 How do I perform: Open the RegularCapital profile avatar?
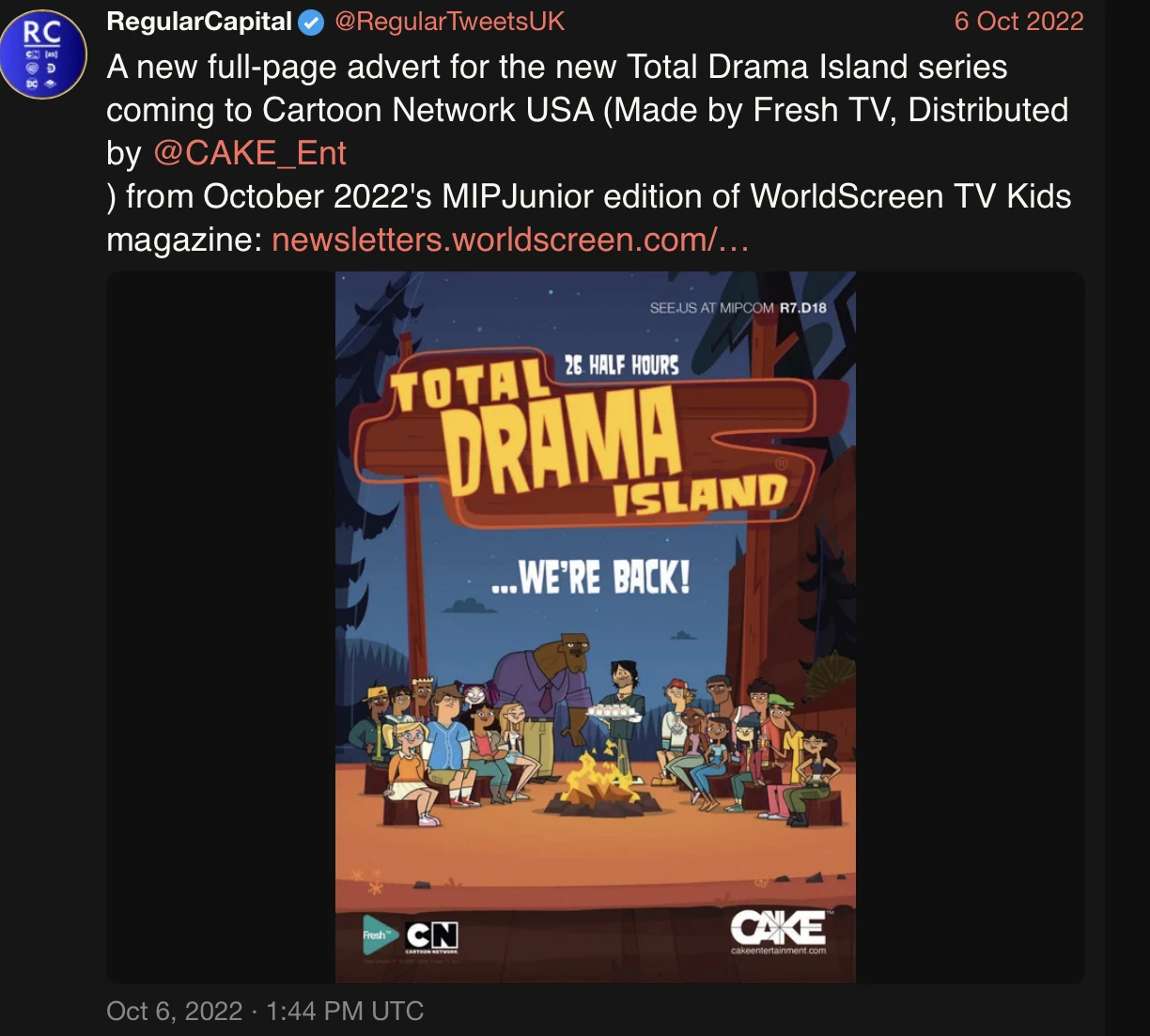click(43, 54)
